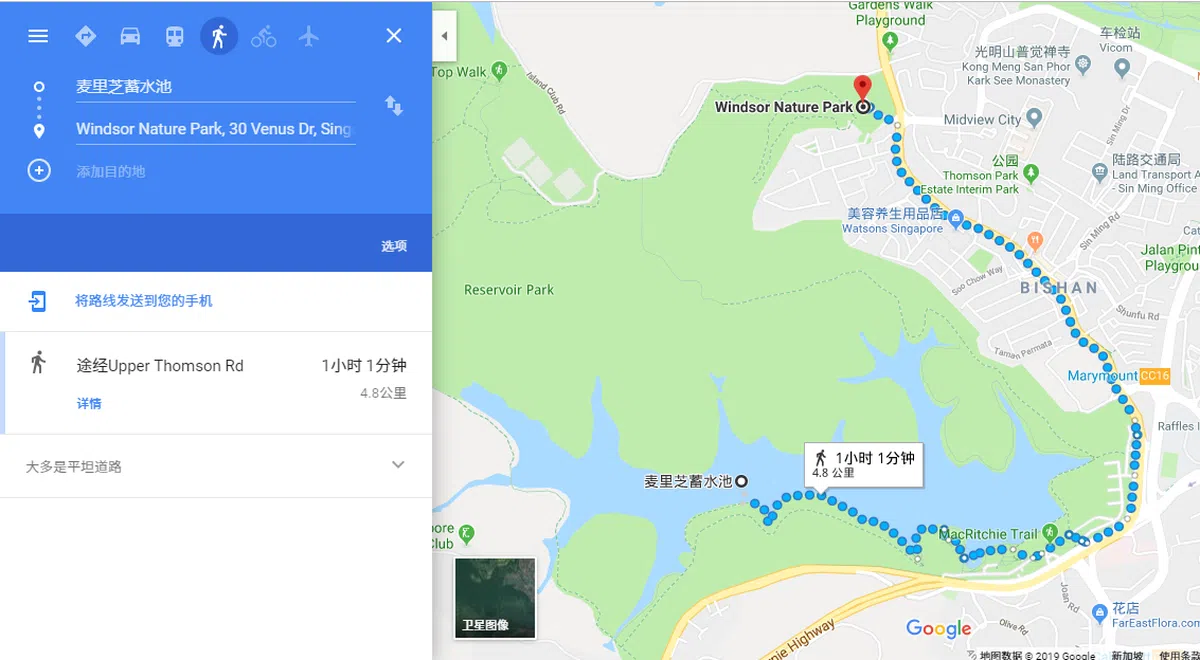Swap start point and destination
Screen dimensions: 1200x660
pyautogui.click(x=394, y=106)
